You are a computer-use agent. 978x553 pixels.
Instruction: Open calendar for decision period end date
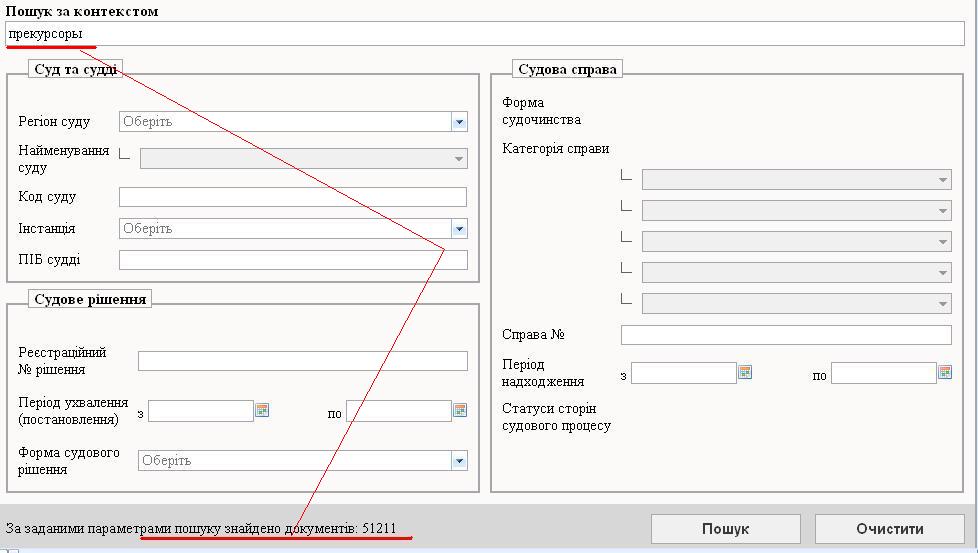pos(460,410)
